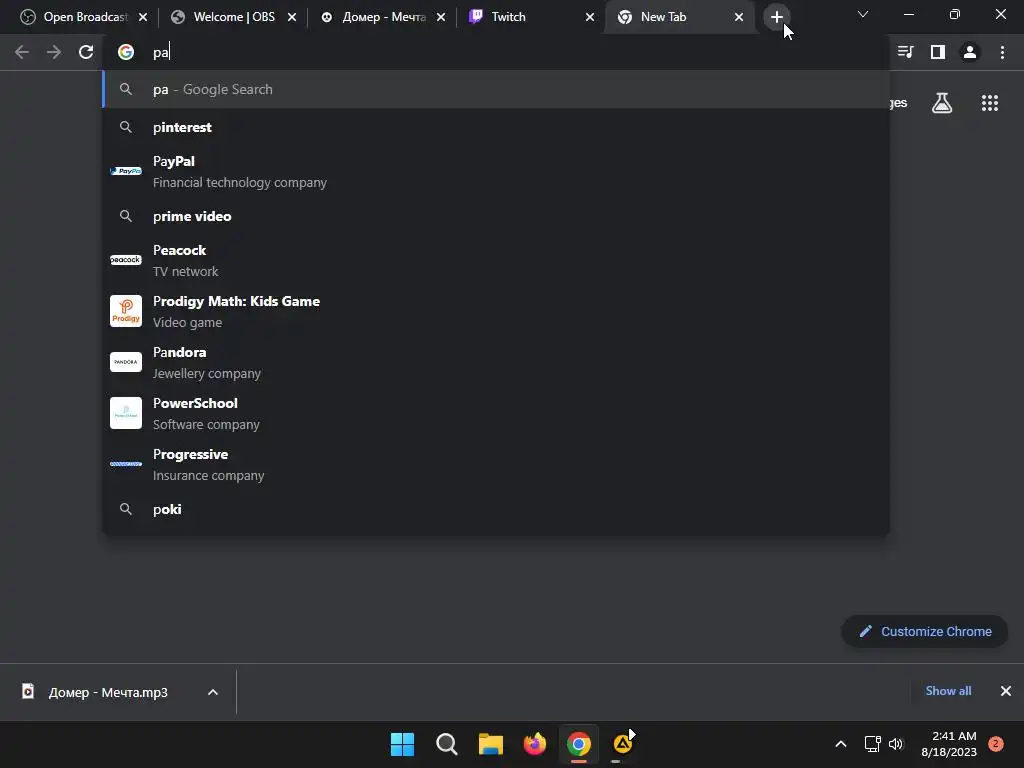Reload the current page
Viewport: 1024px width, 768px height.
coord(86,52)
